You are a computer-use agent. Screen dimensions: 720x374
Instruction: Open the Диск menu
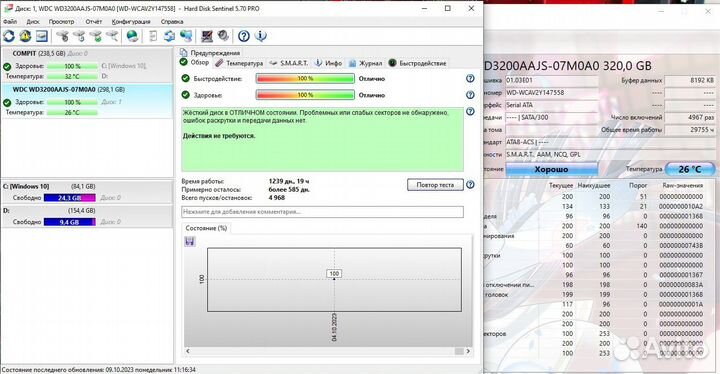(x=33, y=22)
